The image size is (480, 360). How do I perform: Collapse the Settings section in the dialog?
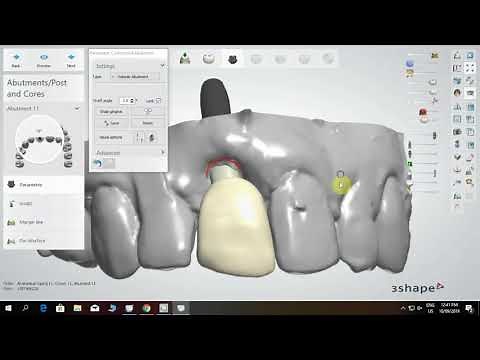point(162,66)
